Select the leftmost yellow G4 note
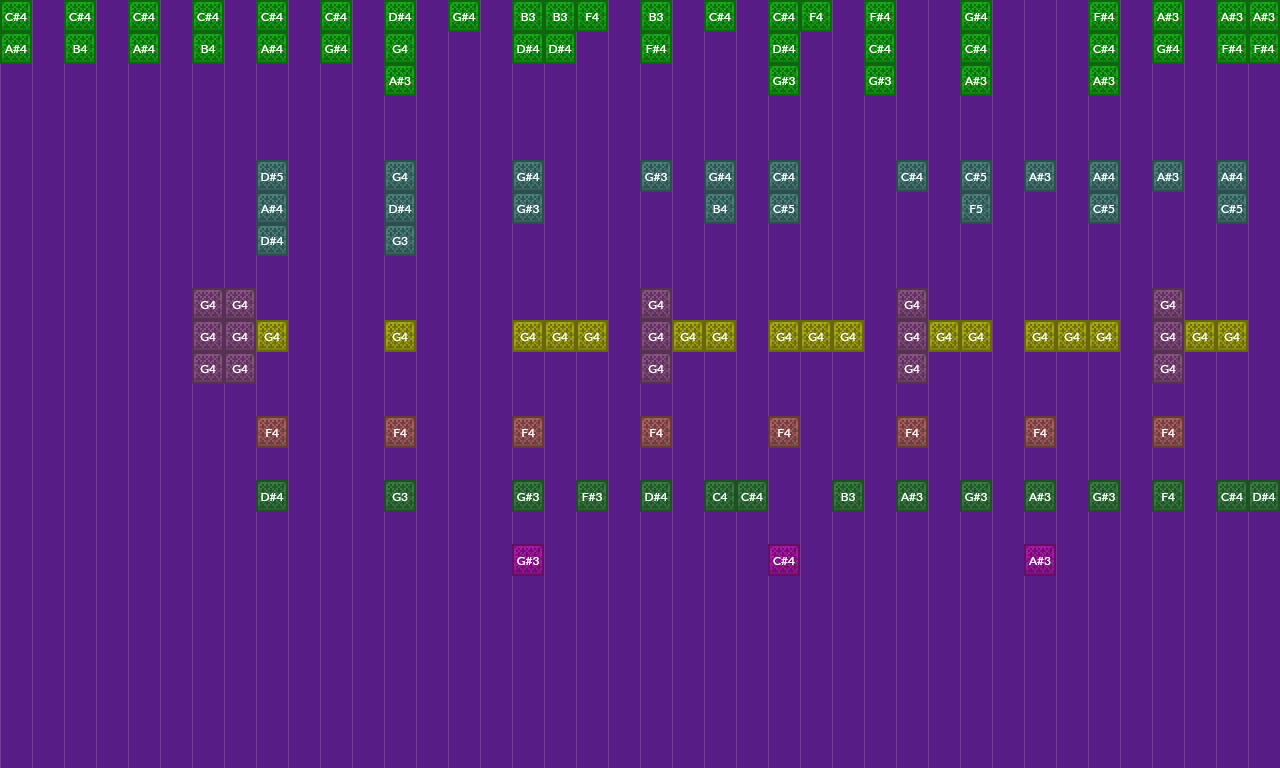The image size is (1280, 768). click(x=272, y=336)
